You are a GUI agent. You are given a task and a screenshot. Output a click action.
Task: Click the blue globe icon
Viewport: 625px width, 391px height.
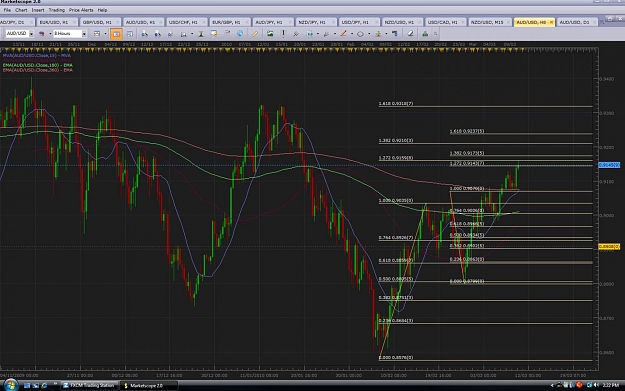[x=240, y=33]
